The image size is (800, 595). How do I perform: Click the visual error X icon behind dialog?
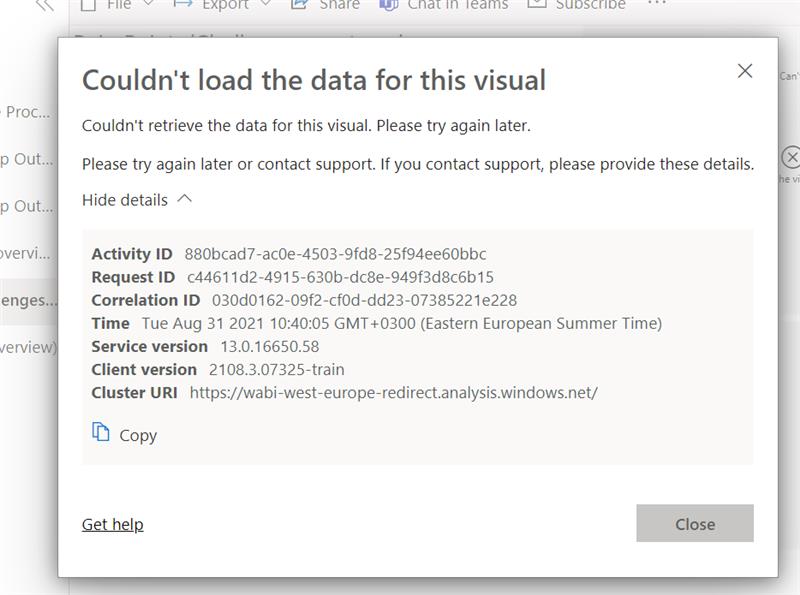pos(791,157)
